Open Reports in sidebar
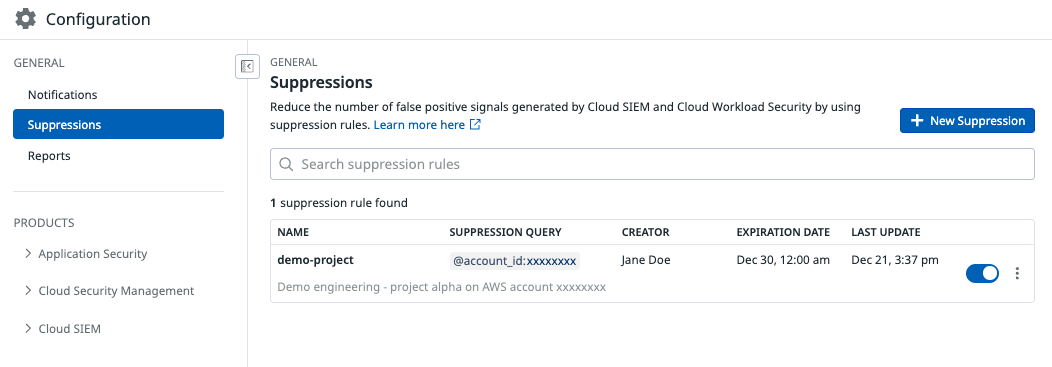Viewport: 1052px width, 367px height. [49, 156]
